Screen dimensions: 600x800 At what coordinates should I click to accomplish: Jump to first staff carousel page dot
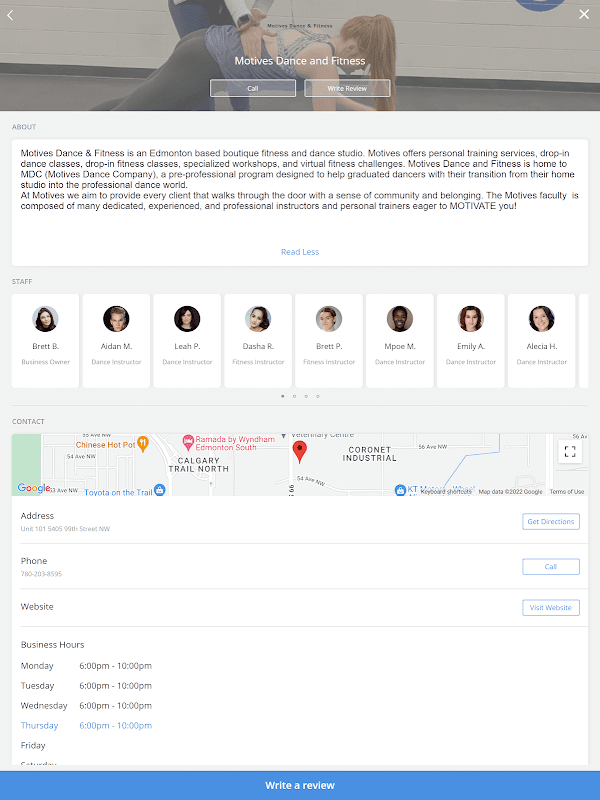point(283,396)
